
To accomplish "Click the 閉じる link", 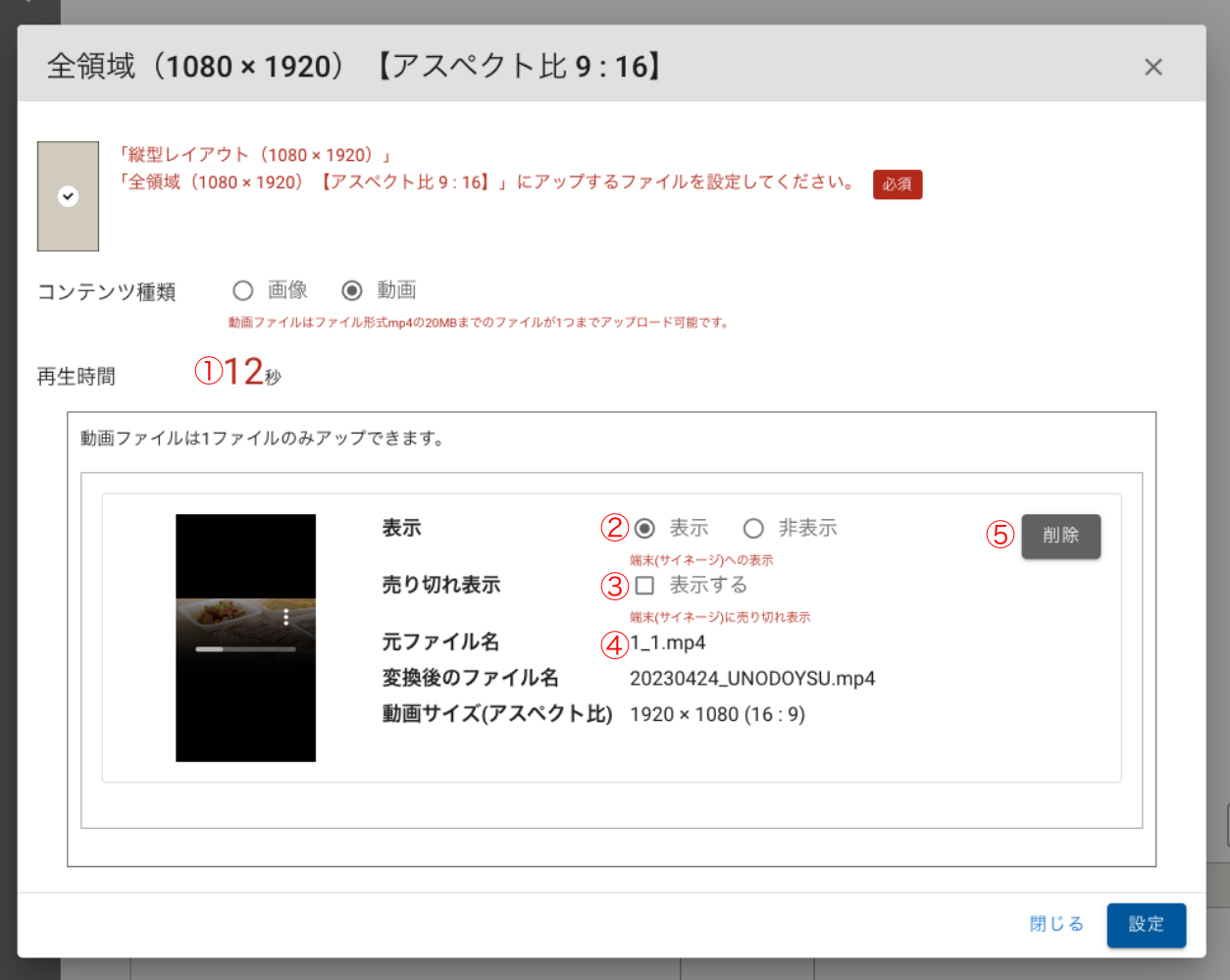I will click(x=1055, y=924).
